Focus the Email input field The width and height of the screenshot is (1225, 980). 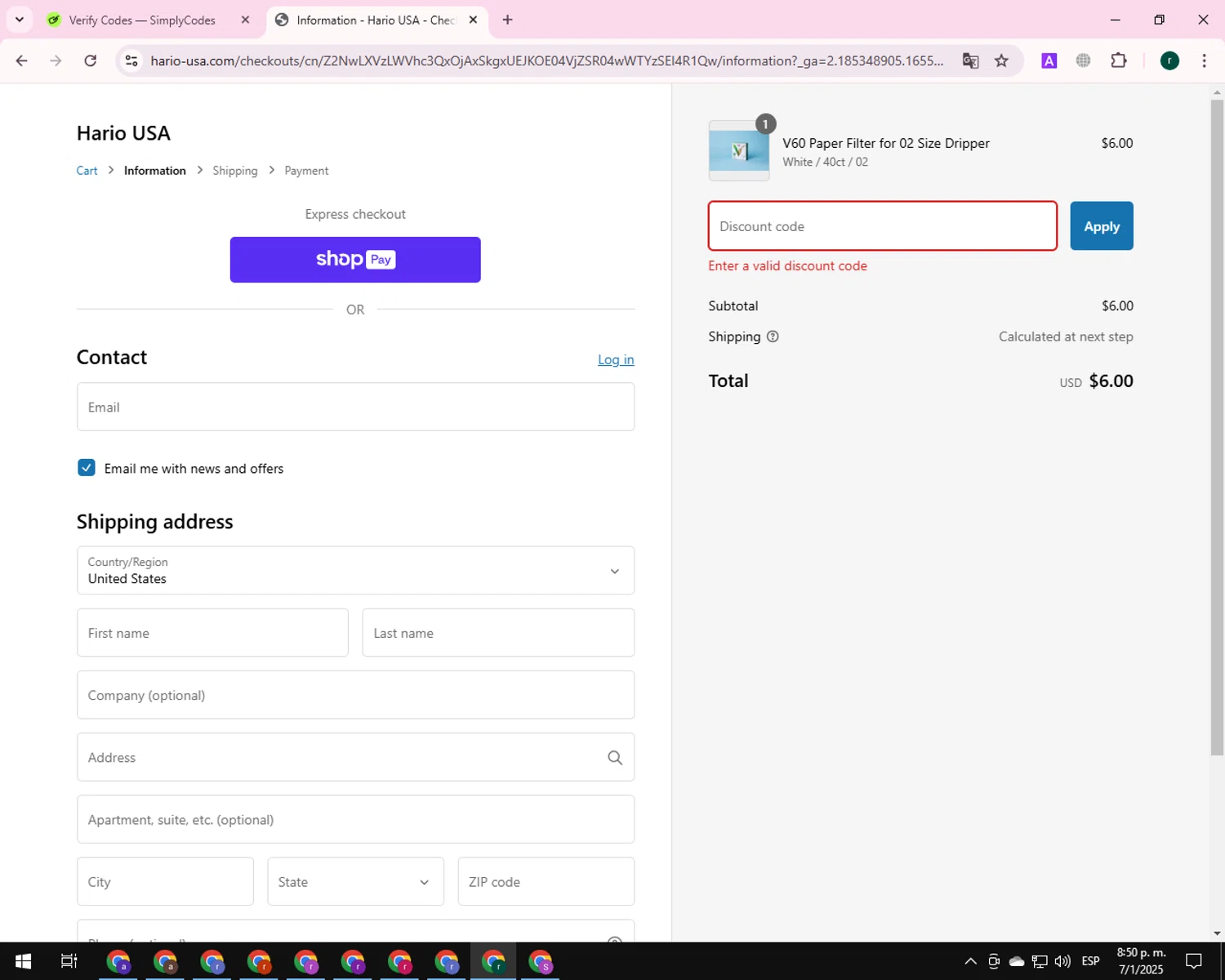pos(355,407)
